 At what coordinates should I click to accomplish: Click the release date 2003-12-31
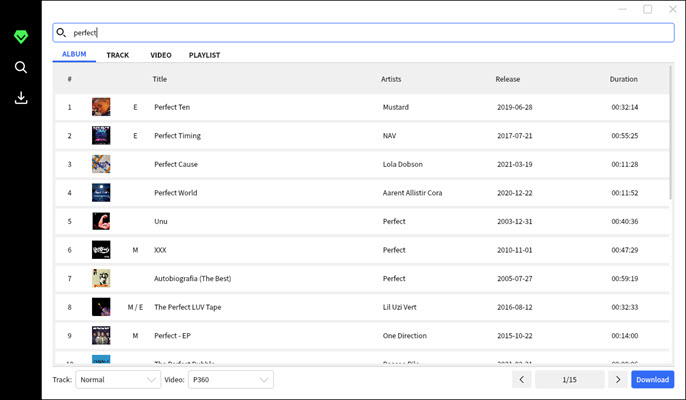[514, 221]
